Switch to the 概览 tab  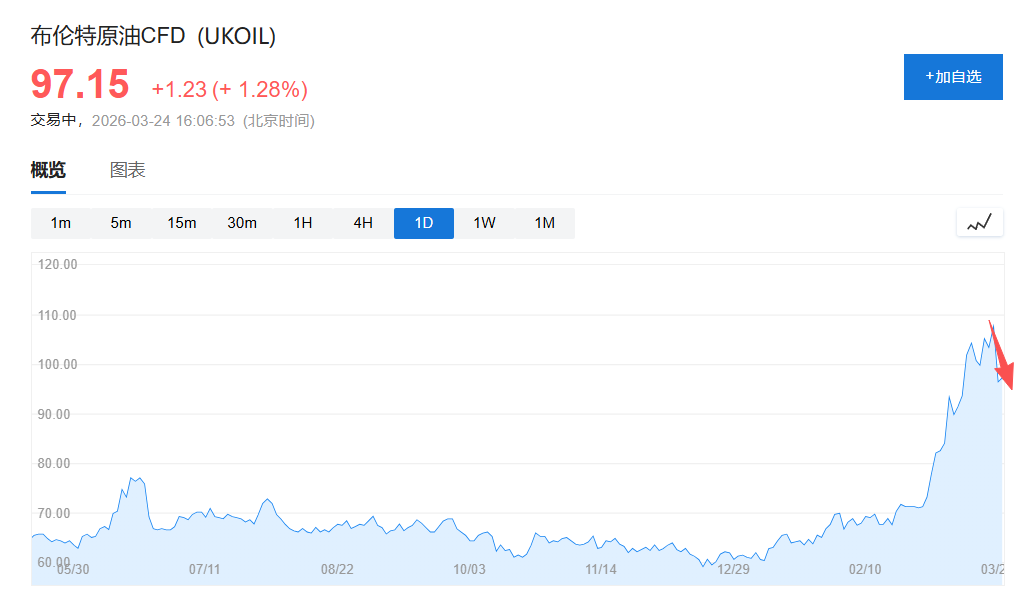(x=48, y=170)
